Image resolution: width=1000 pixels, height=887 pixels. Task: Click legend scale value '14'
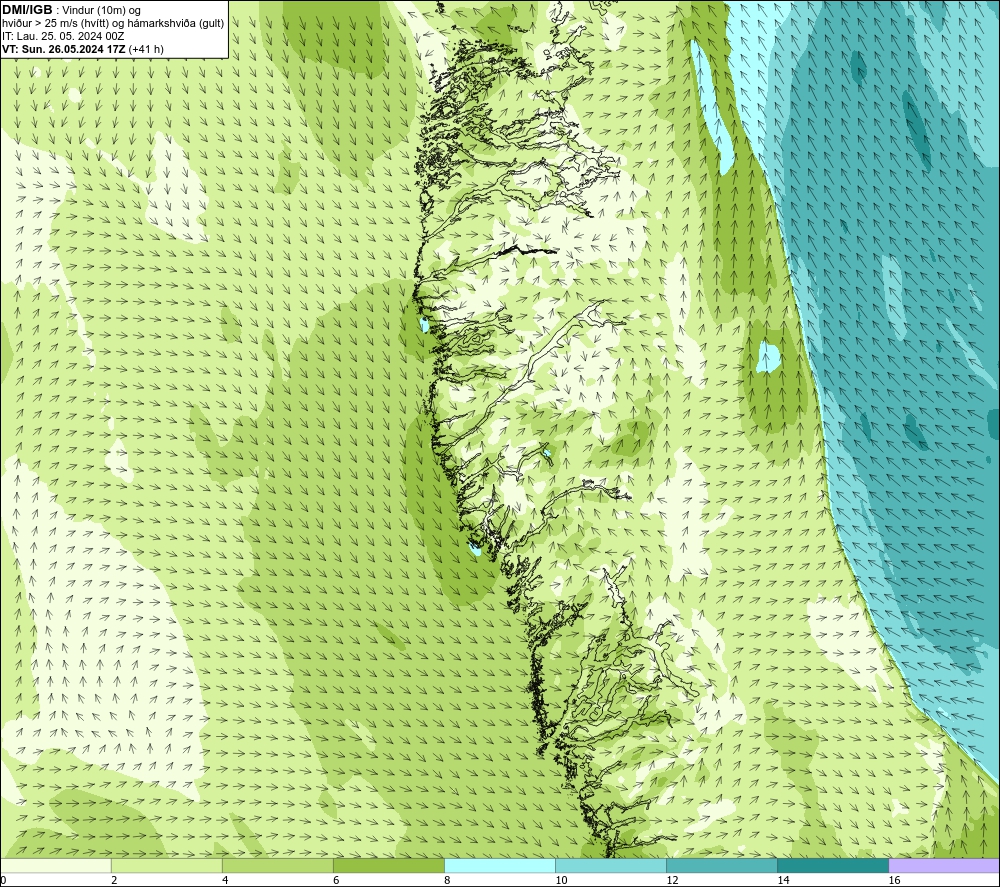pos(783,881)
